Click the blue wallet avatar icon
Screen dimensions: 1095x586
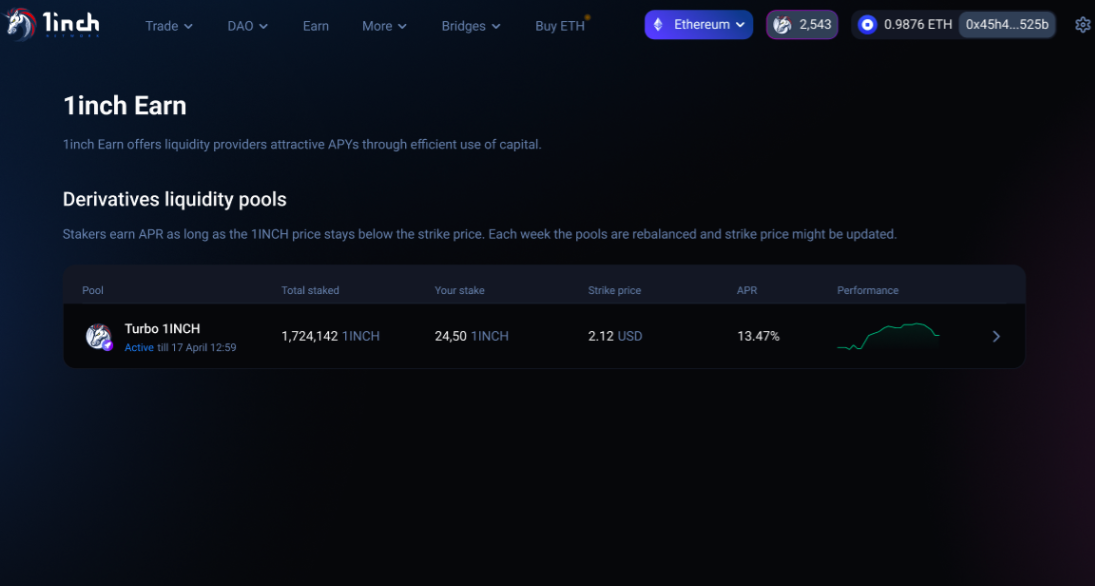pyautogui.click(x=867, y=25)
